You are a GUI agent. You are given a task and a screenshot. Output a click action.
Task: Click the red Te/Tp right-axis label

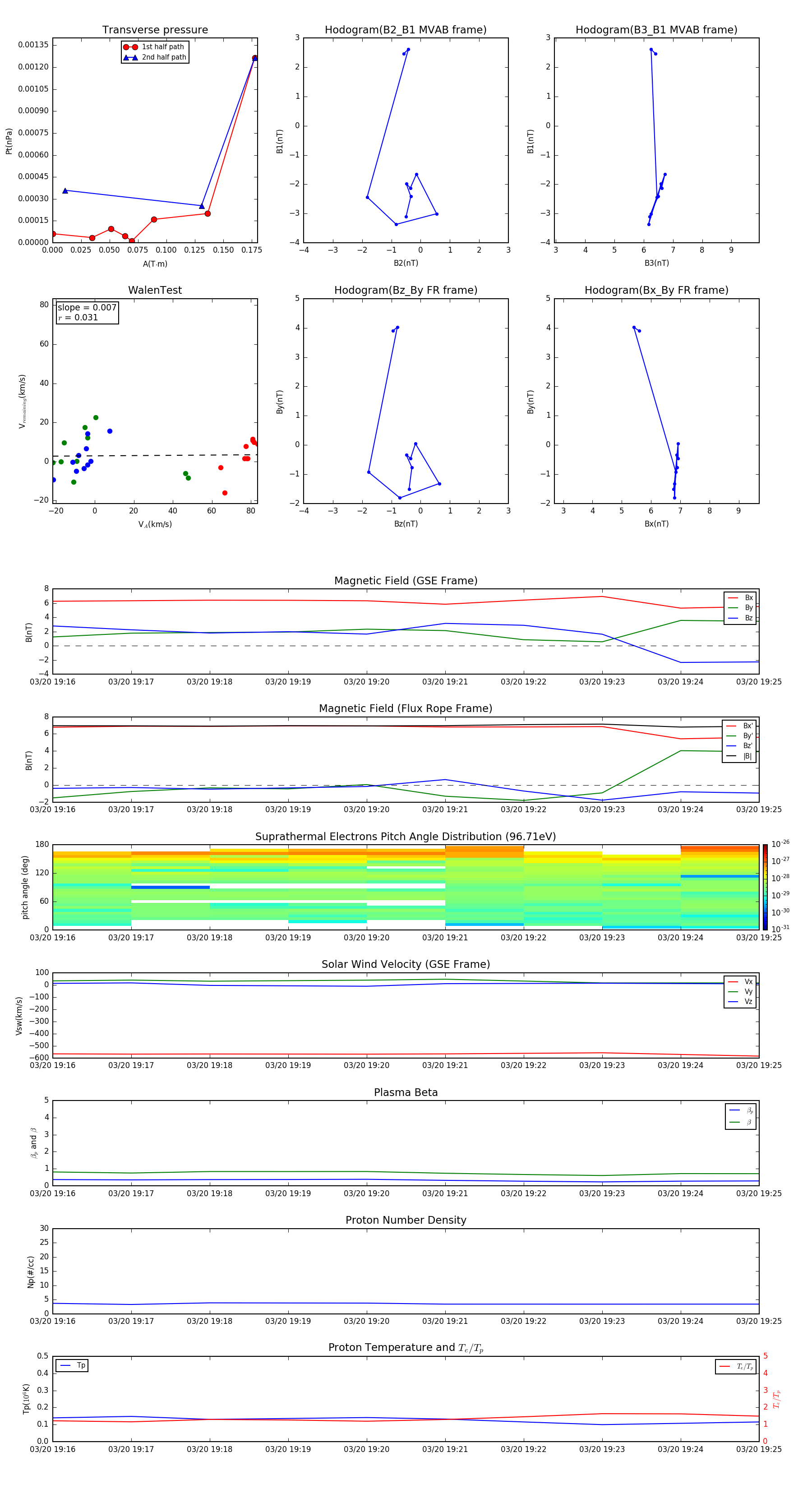coord(777,1399)
